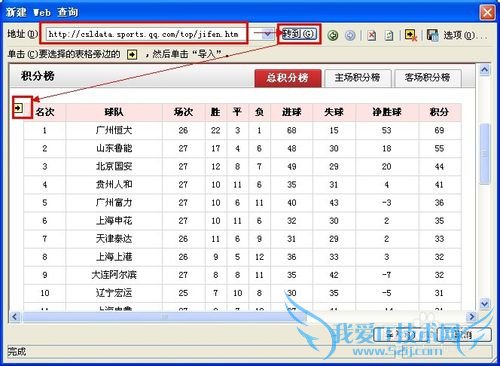Click the 转到 (Go) button
The height and width of the screenshot is (366, 500).
coord(299,34)
